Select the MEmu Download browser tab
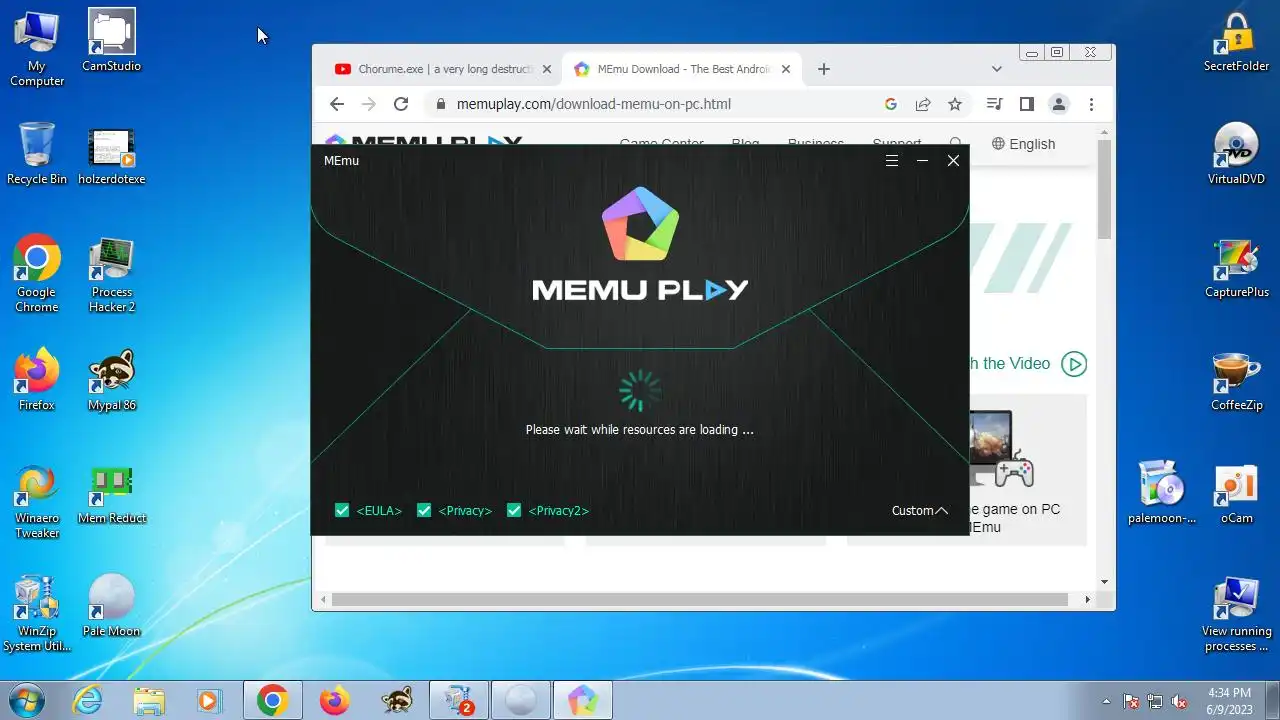The image size is (1280, 720). point(683,69)
